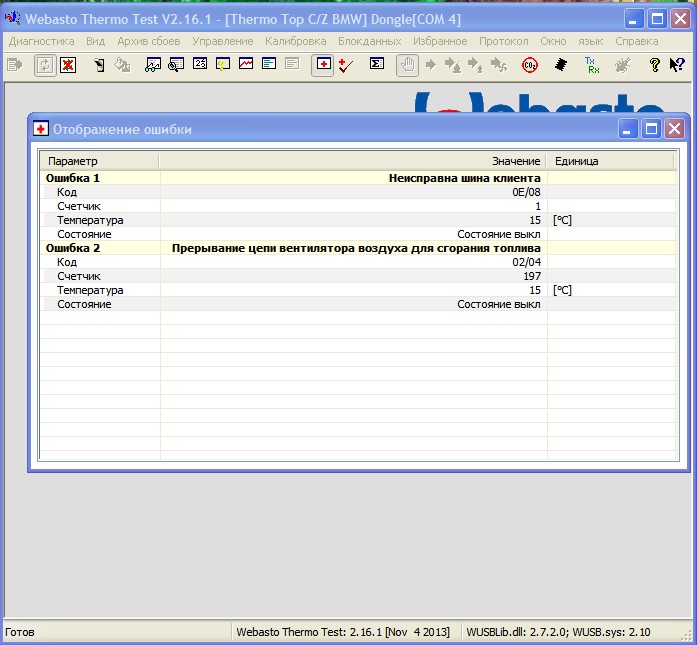Click the Состояние label under Ошибка 2

84,304
